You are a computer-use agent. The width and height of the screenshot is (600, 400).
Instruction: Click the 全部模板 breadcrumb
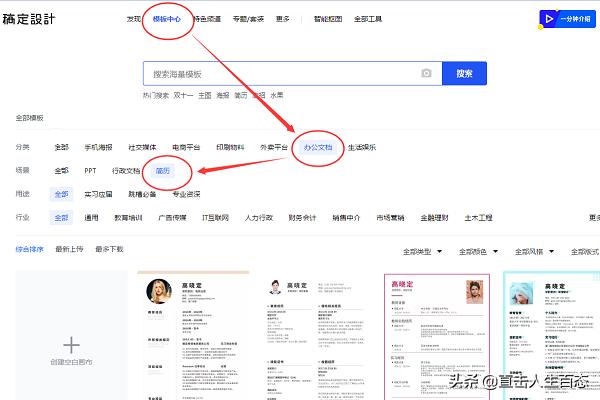coord(29,118)
